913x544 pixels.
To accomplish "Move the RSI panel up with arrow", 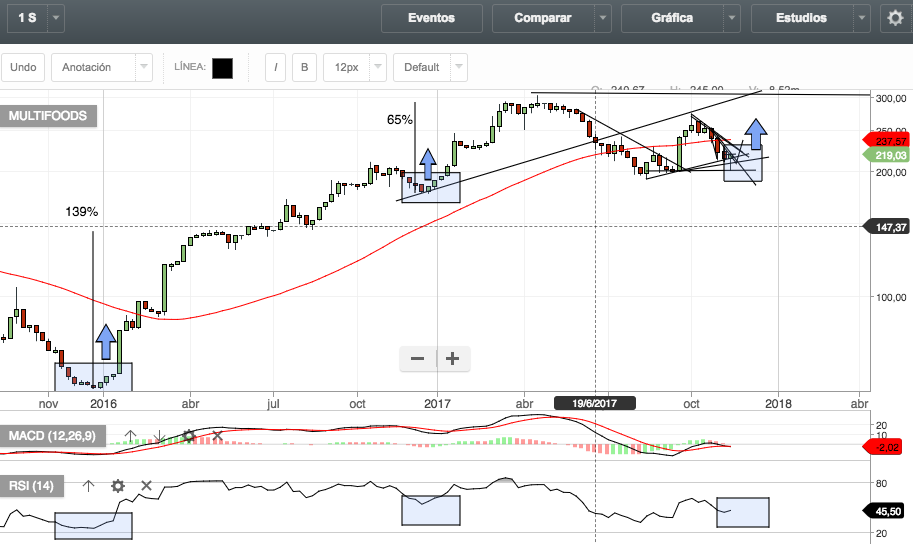I will [x=88, y=486].
